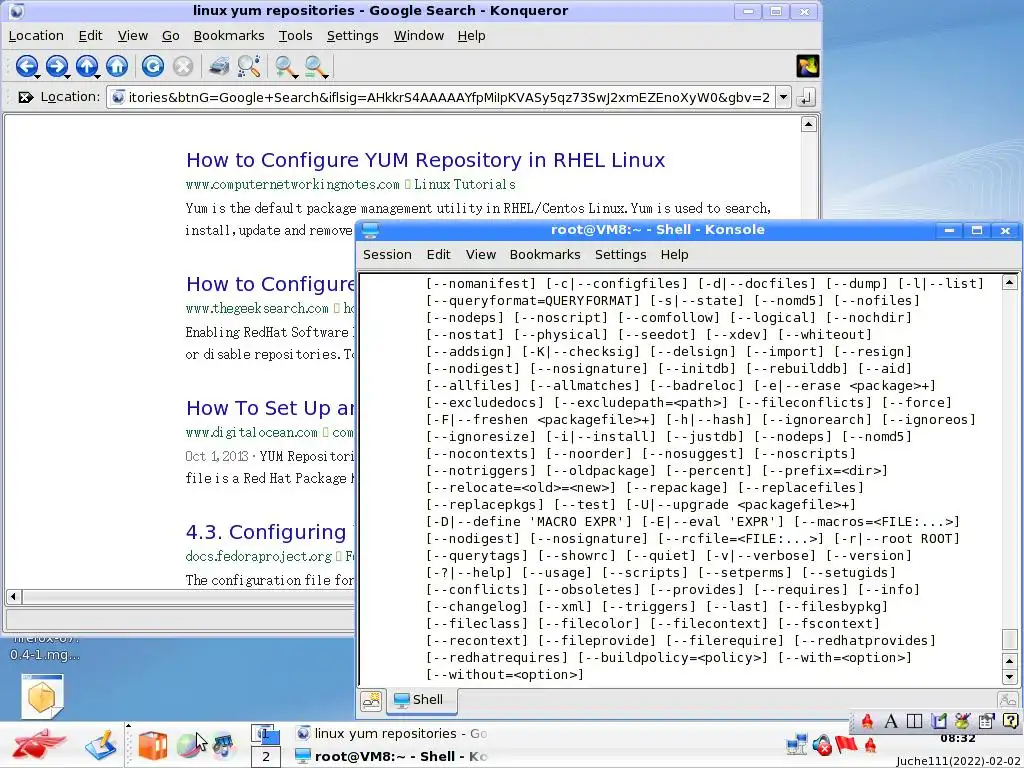Screen dimensions: 1024x768
Task: Click the two-column layout icon in floating toolbar
Action: [x=915, y=721]
